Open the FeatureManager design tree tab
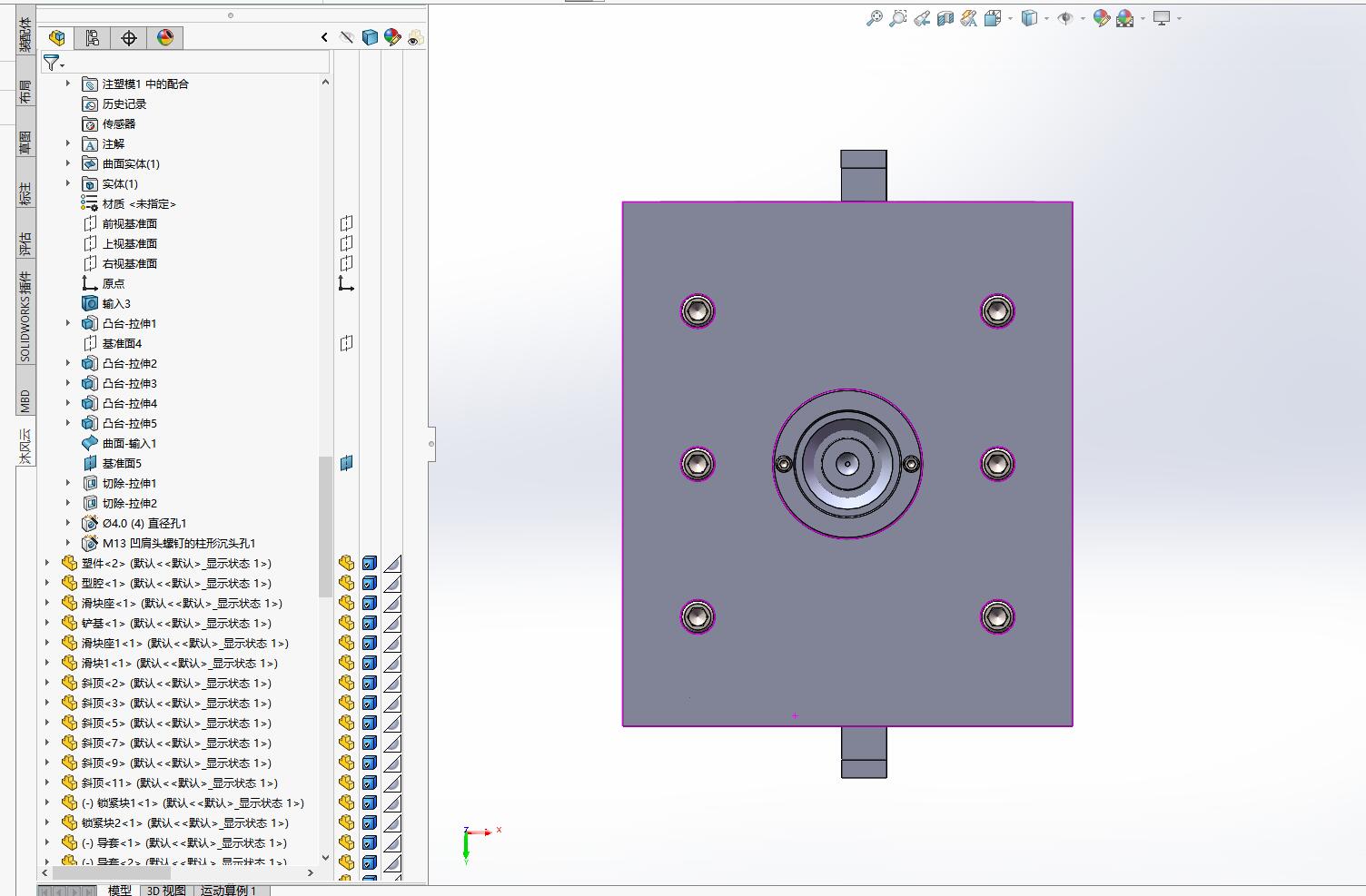This screenshot has height=896, width=1366. pyautogui.click(x=57, y=37)
